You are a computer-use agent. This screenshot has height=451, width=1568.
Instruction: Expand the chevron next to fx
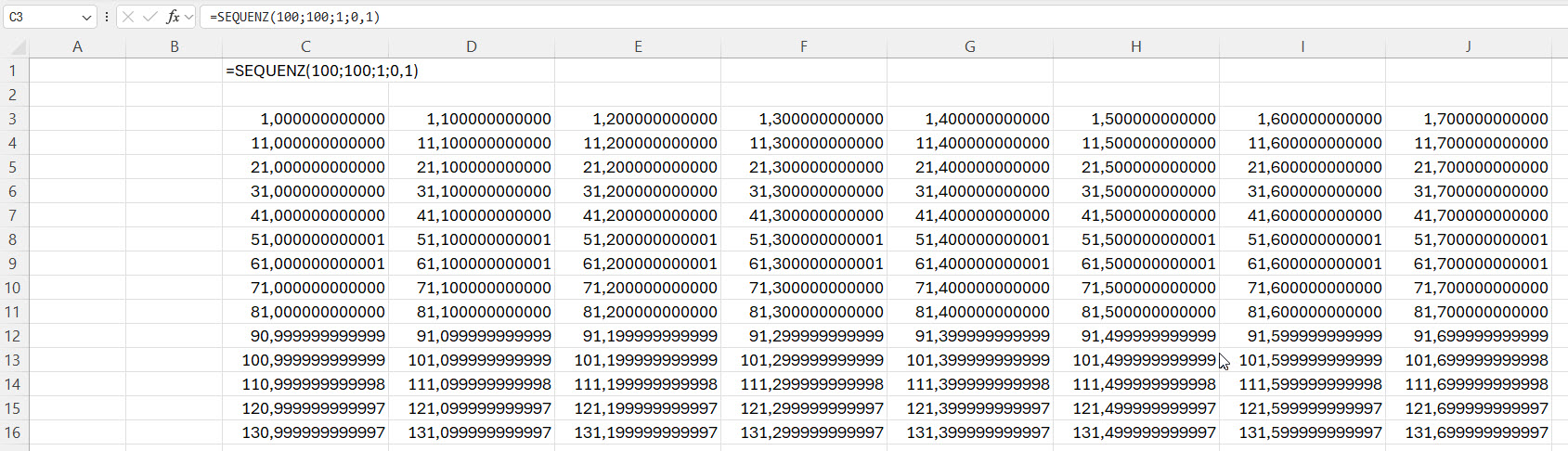(x=189, y=17)
